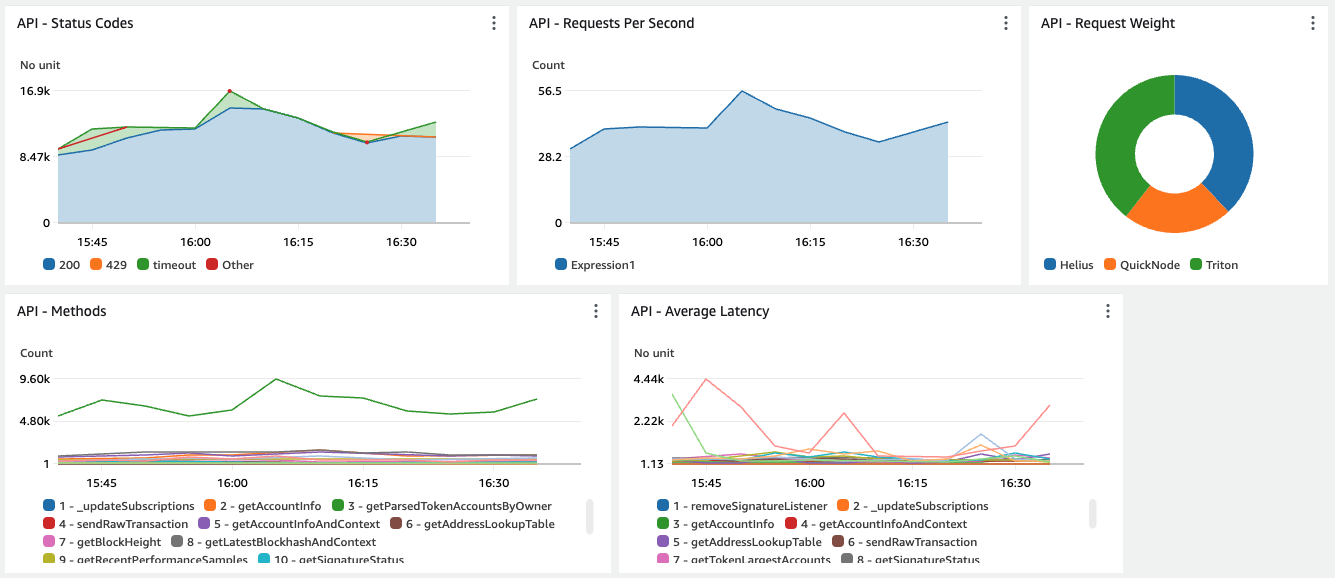
Task: Toggle Methods legend 5 - getAccountInfoAndContext
Action: pyautogui.click(x=289, y=524)
